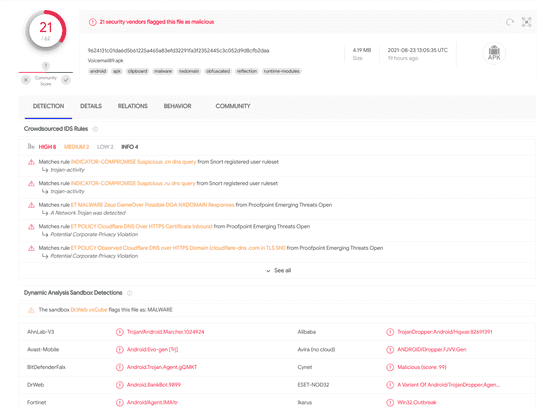Switch to the DETAILS tab
The width and height of the screenshot is (540, 410).
(x=91, y=106)
